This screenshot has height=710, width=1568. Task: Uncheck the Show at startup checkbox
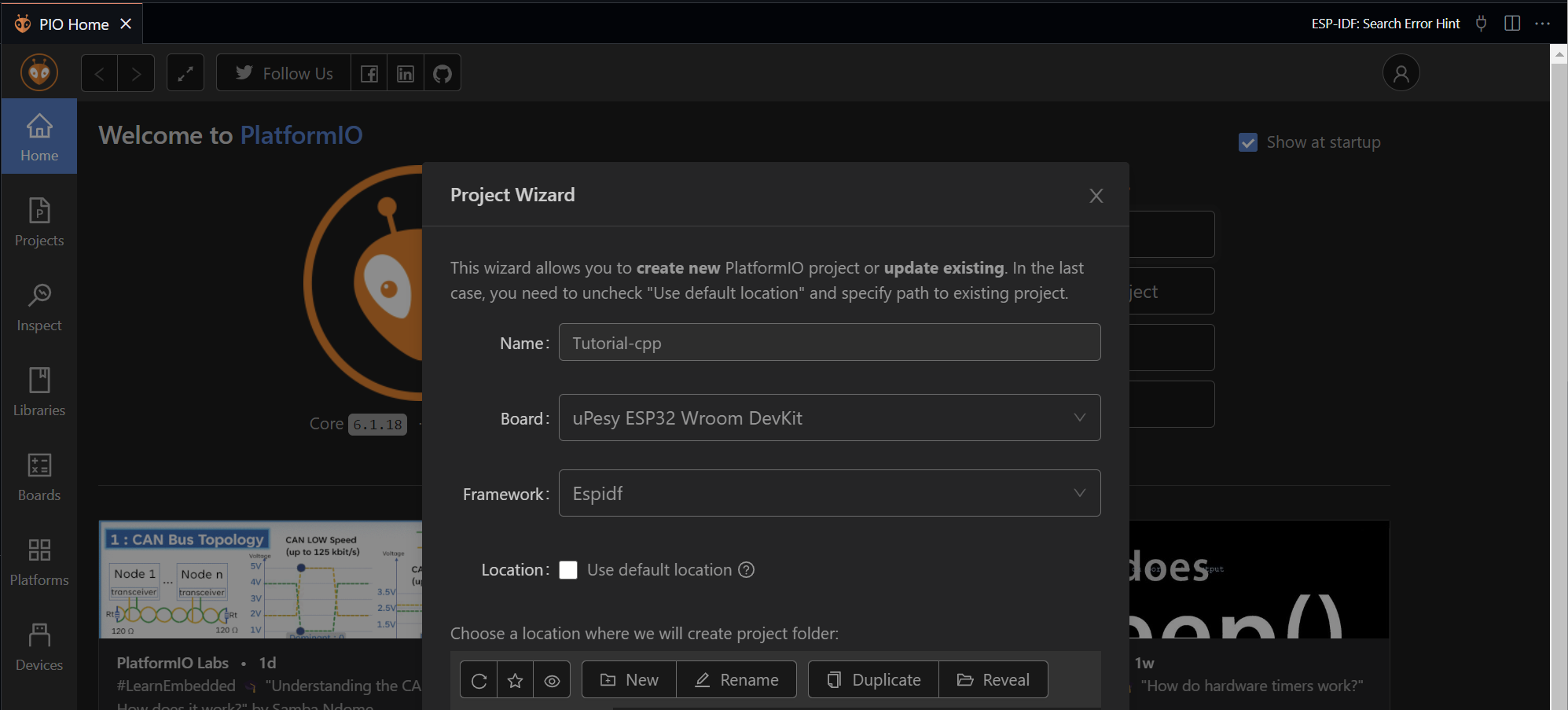[x=1247, y=142]
